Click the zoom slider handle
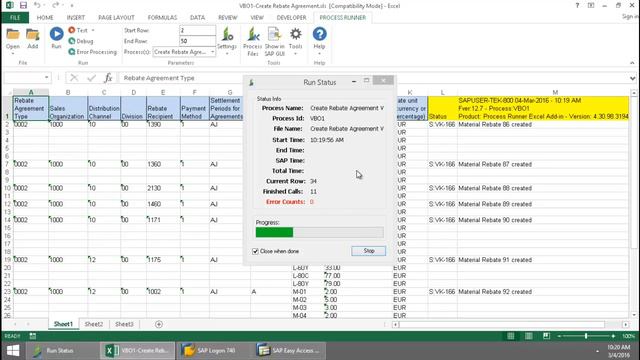Viewport: 640px width, 360px height. pyautogui.click(x=586, y=336)
